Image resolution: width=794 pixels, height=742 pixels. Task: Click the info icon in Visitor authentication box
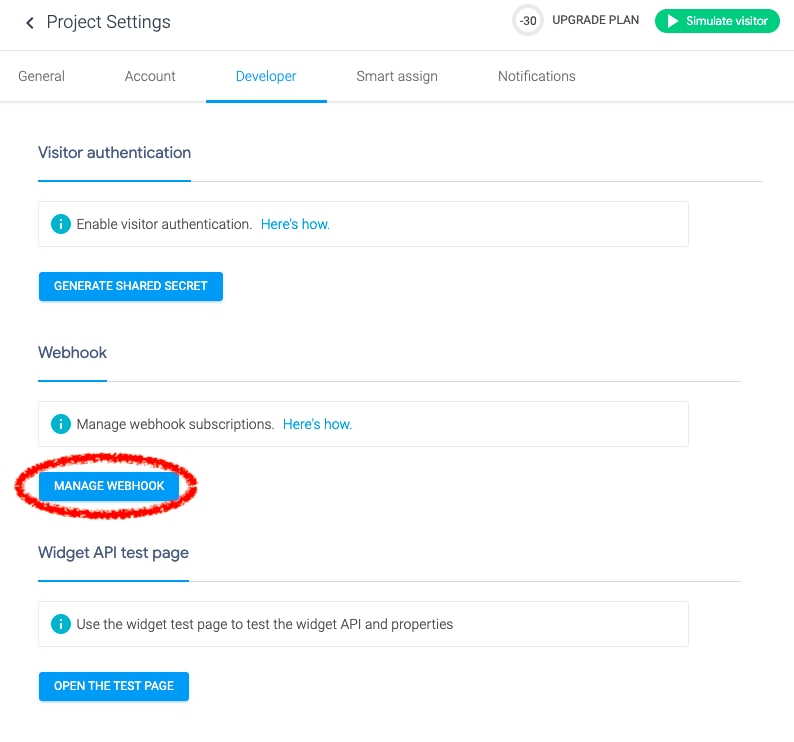[61, 224]
